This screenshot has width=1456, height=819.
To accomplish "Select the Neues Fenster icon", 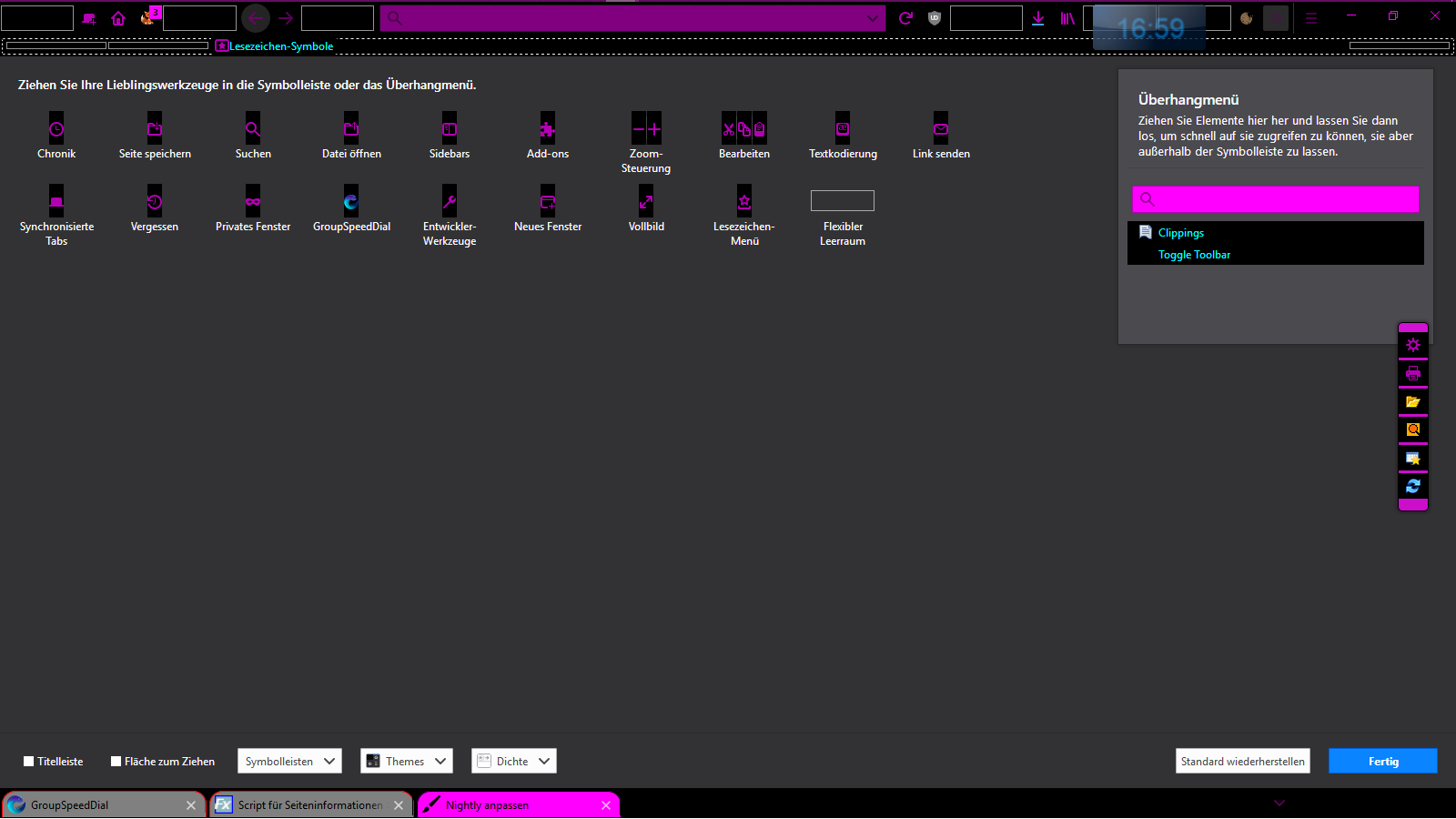I will click(548, 202).
